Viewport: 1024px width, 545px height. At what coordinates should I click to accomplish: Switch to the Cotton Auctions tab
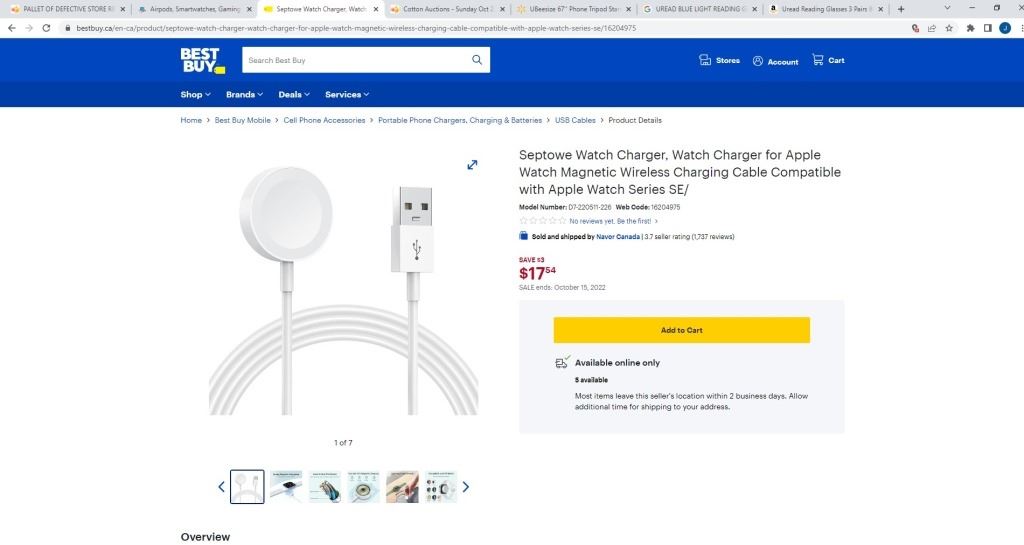[x=442, y=9]
